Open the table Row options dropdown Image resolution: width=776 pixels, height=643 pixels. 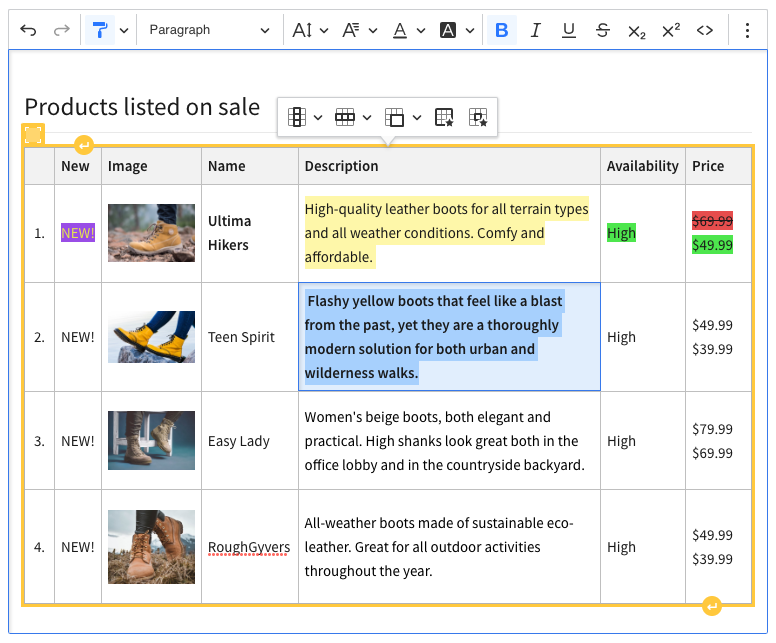tap(353, 117)
